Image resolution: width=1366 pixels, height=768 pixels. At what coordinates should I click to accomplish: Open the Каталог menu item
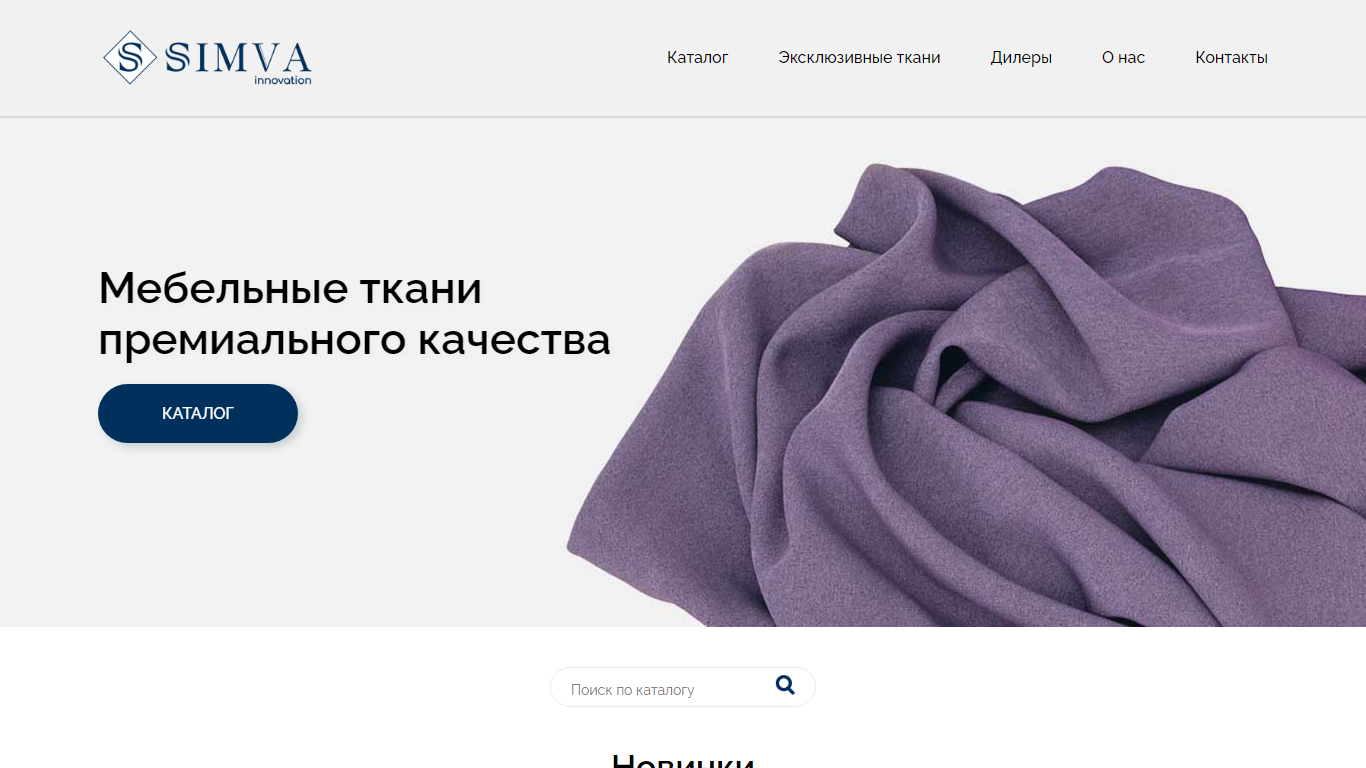pyautogui.click(x=697, y=58)
